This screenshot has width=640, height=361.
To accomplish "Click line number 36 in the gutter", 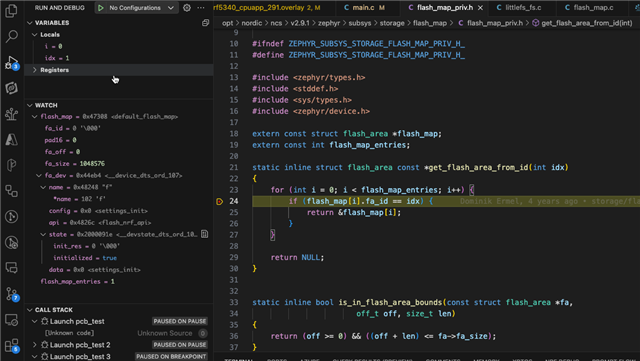I will [x=233, y=336].
